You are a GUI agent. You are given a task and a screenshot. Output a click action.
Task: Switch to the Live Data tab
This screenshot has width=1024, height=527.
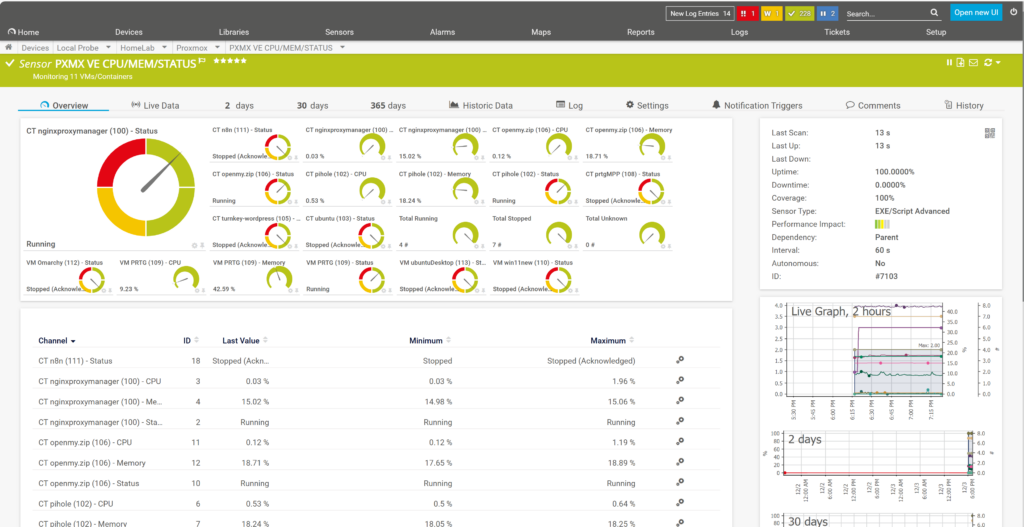[155, 105]
